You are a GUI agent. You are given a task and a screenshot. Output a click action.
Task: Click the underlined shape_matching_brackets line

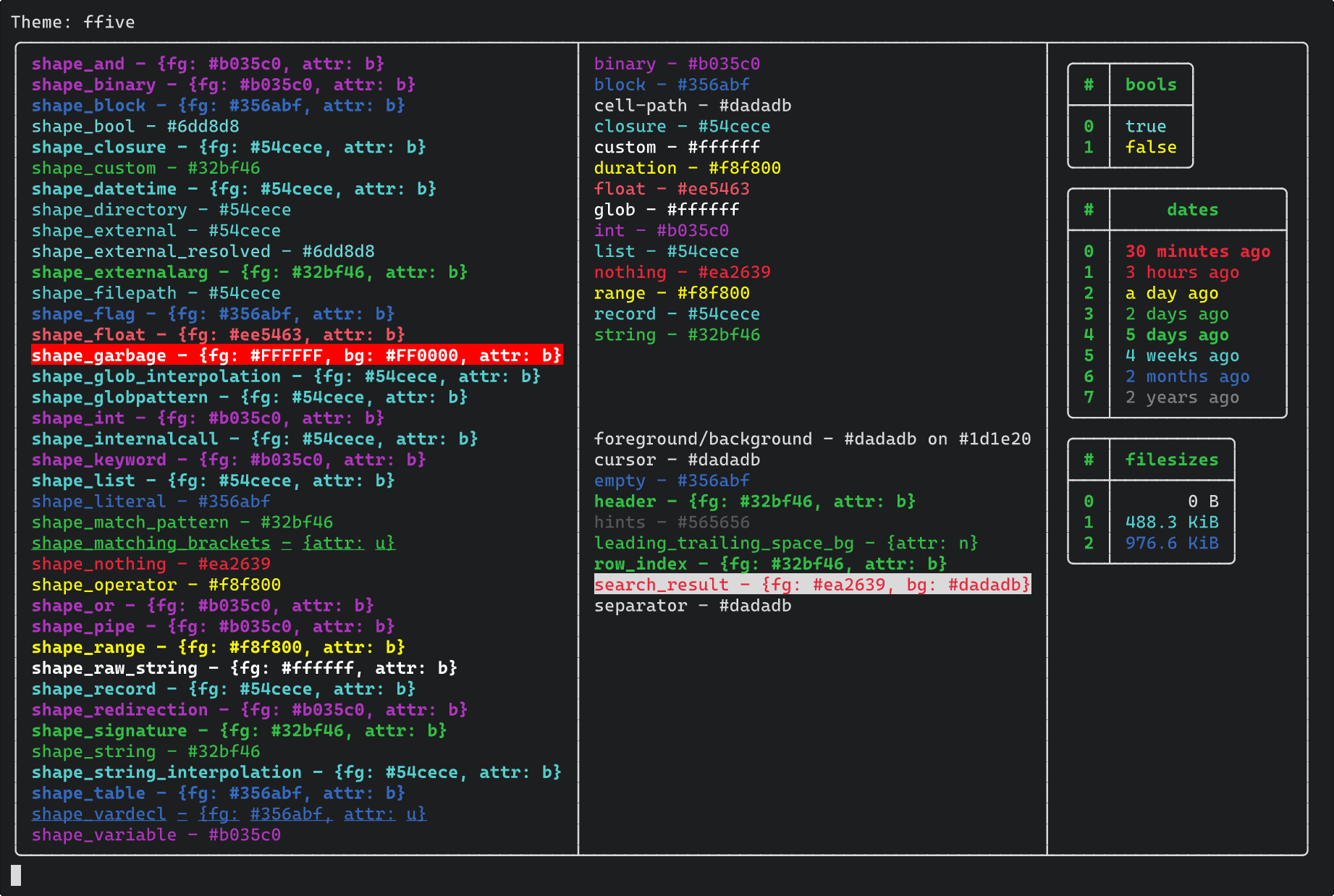[213, 544]
